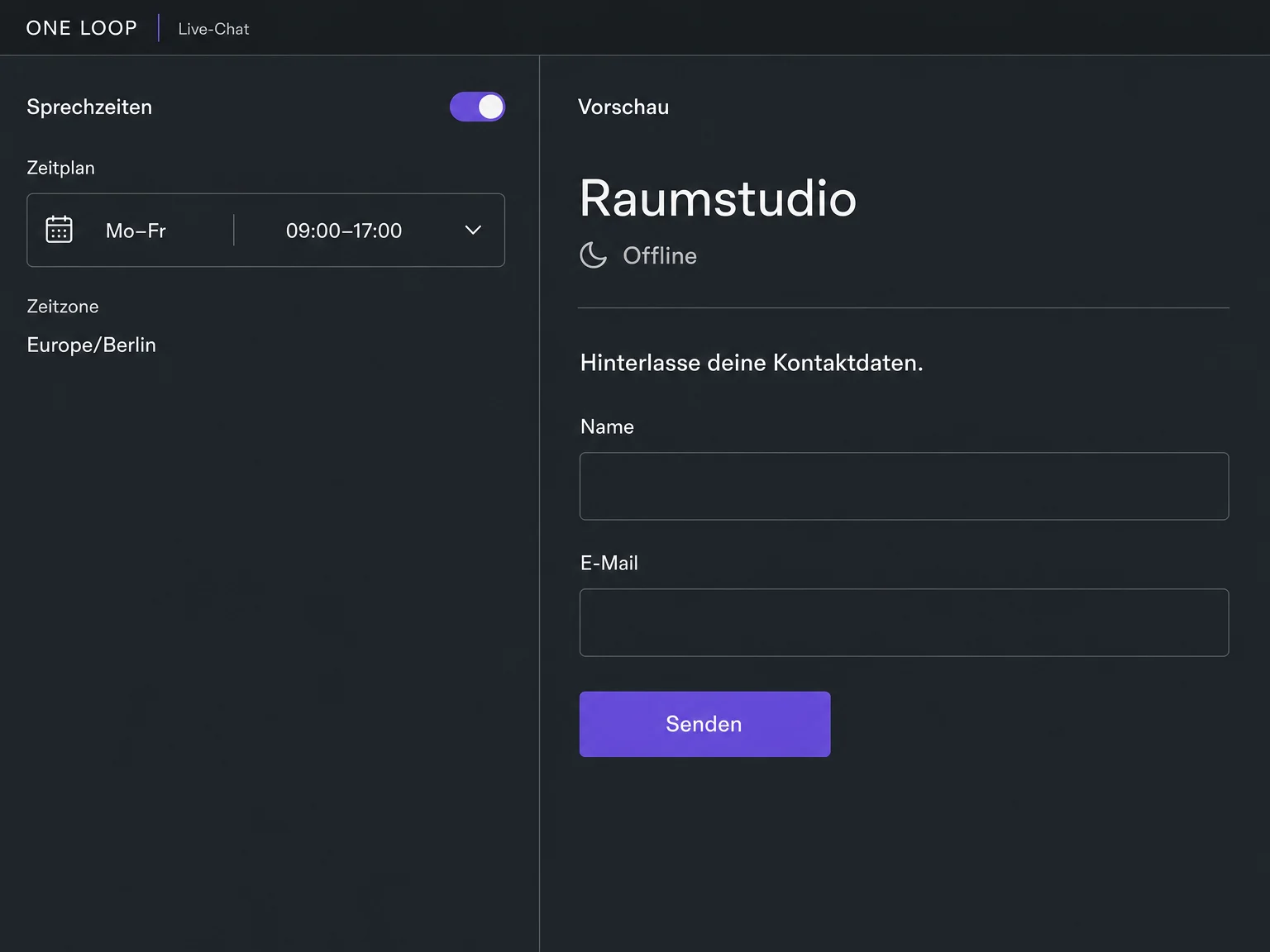Screen dimensions: 1270x952
Task: Click the Offline moon icon
Action: (x=593, y=255)
